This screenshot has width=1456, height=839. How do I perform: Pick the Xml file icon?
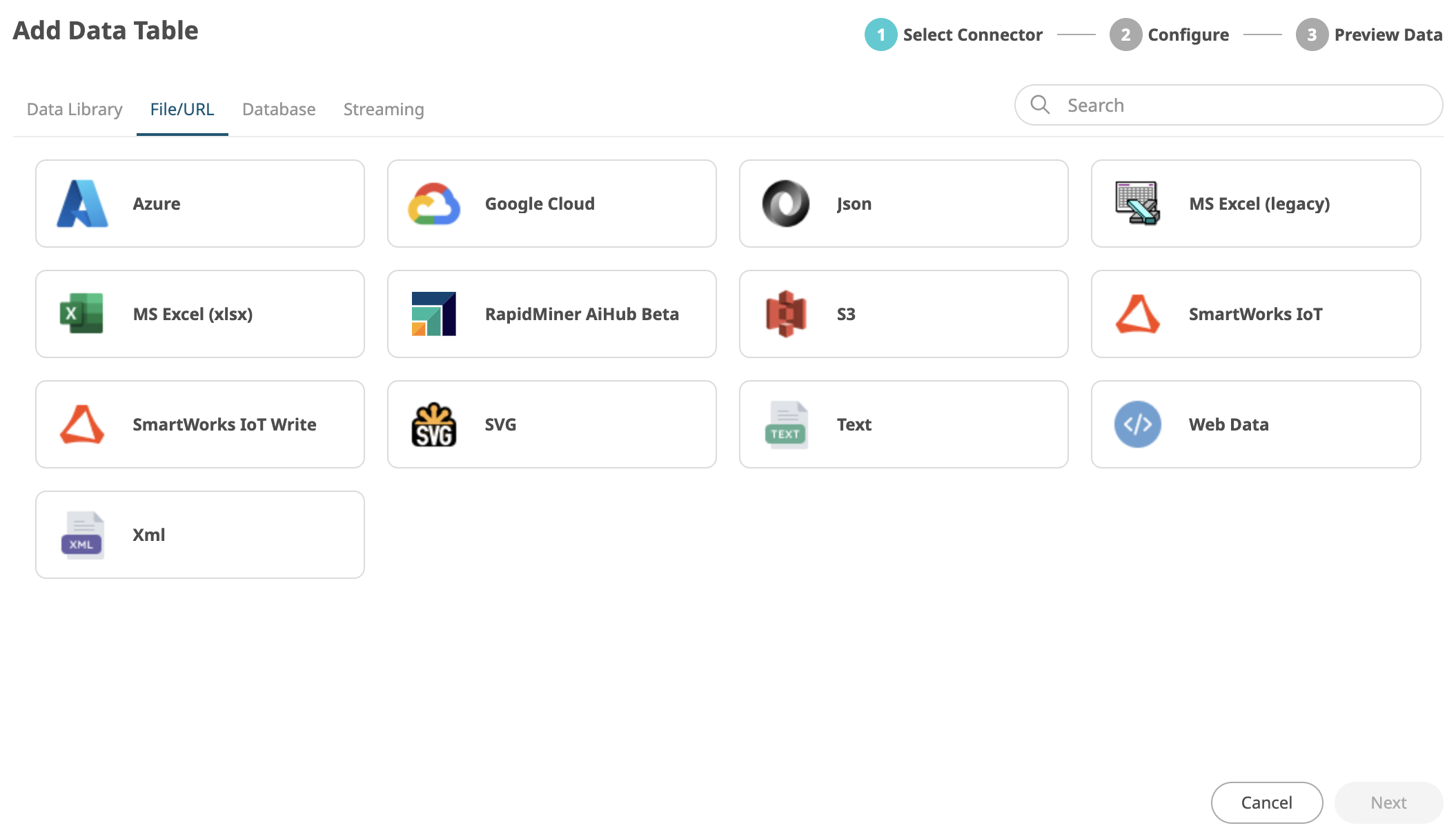(82, 535)
